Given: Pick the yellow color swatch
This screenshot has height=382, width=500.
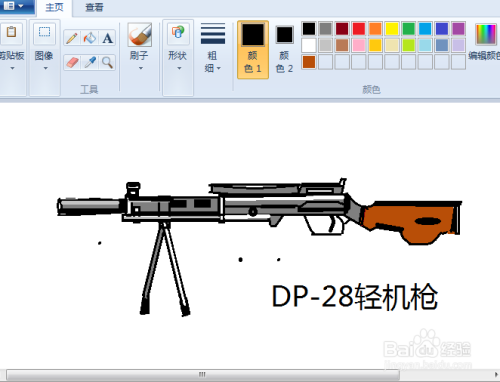Looking at the screenshot, I should [x=392, y=29].
